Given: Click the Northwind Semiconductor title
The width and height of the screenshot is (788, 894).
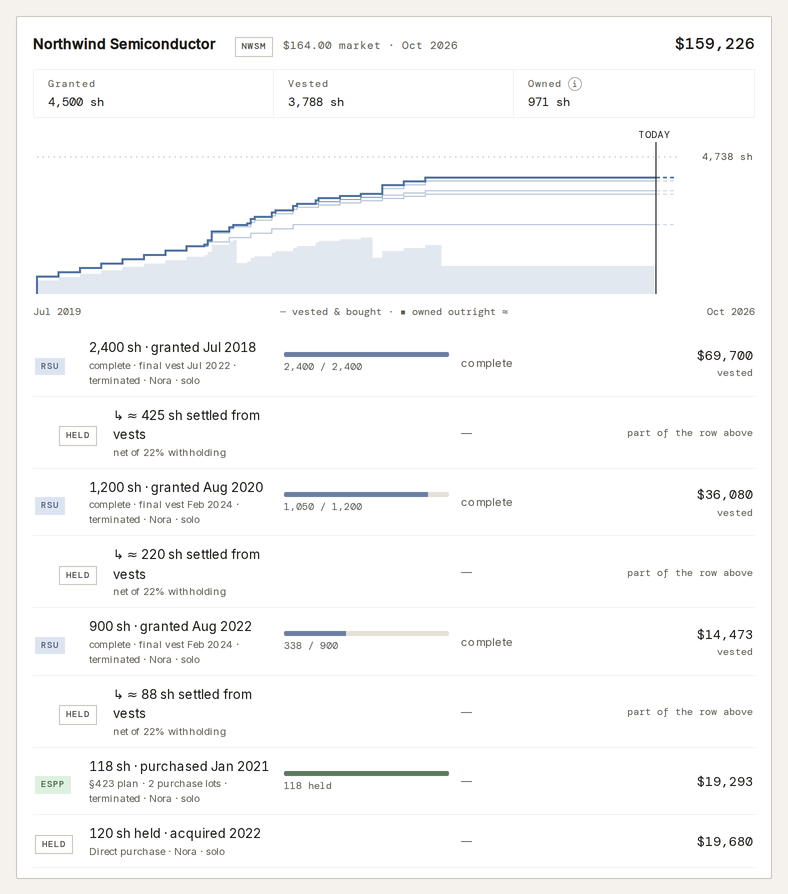Looking at the screenshot, I should pos(124,44).
